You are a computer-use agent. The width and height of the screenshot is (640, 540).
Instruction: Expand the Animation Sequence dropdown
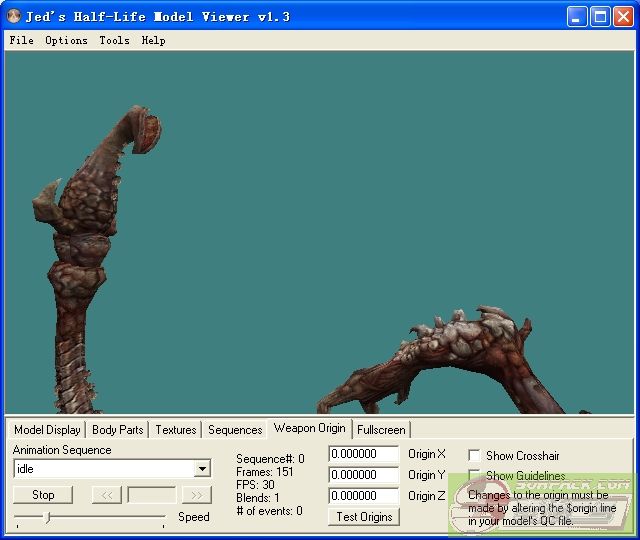pyautogui.click(x=202, y=469)
